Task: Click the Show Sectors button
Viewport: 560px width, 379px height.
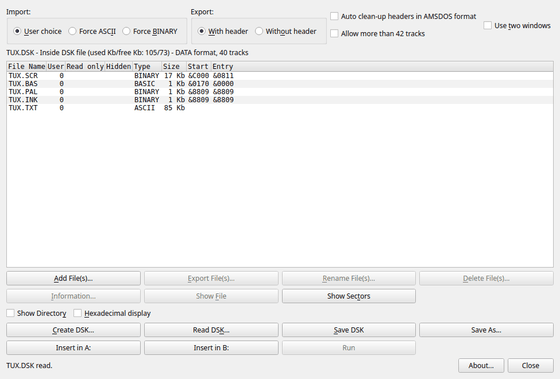Action: [x=349, y=296]
